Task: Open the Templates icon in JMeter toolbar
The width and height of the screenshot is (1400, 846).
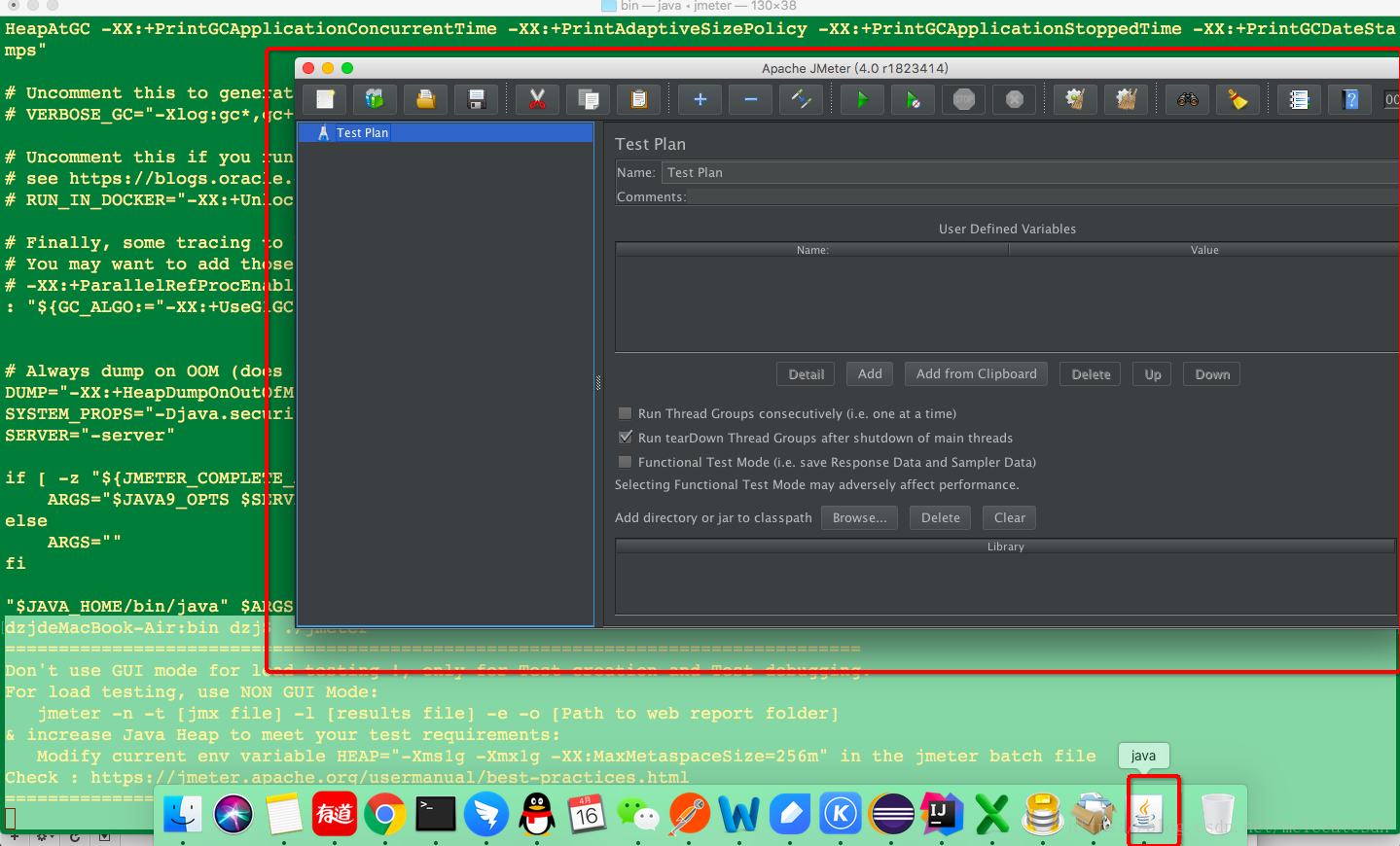Action: (x=375, y=99)
